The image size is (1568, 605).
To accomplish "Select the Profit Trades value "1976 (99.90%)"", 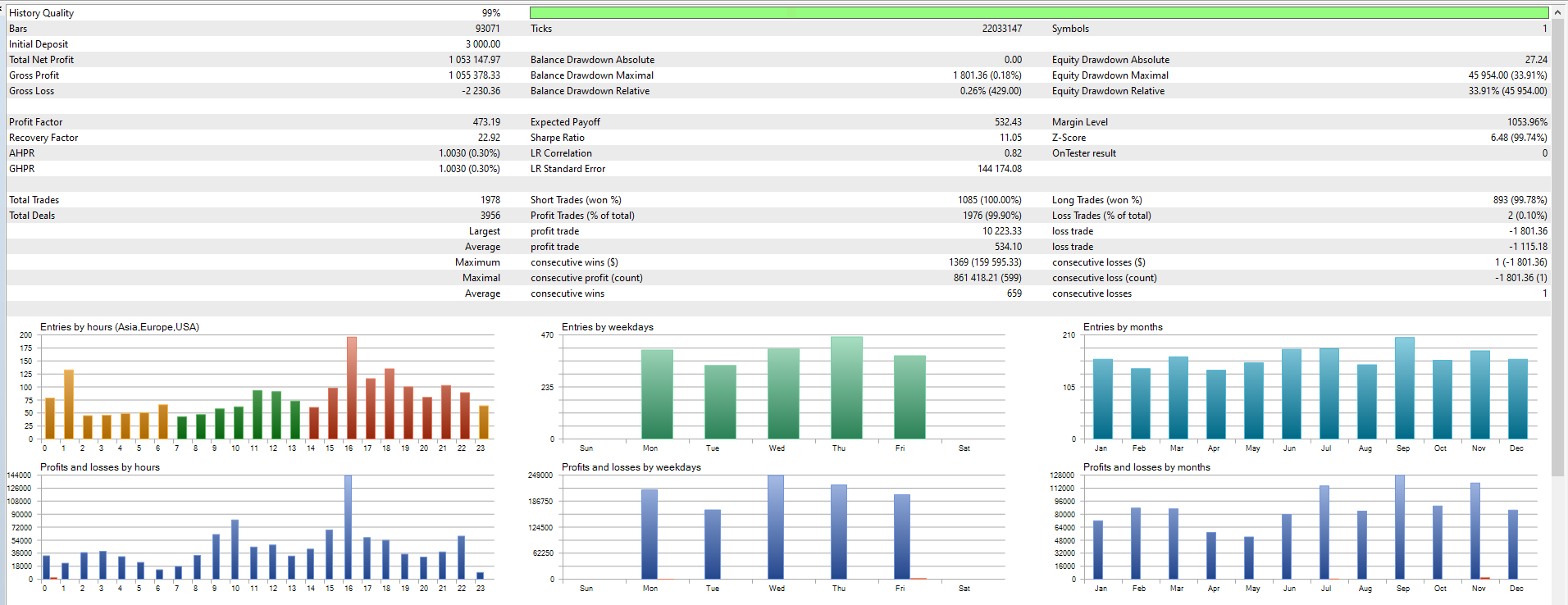I will coord(992,216).
